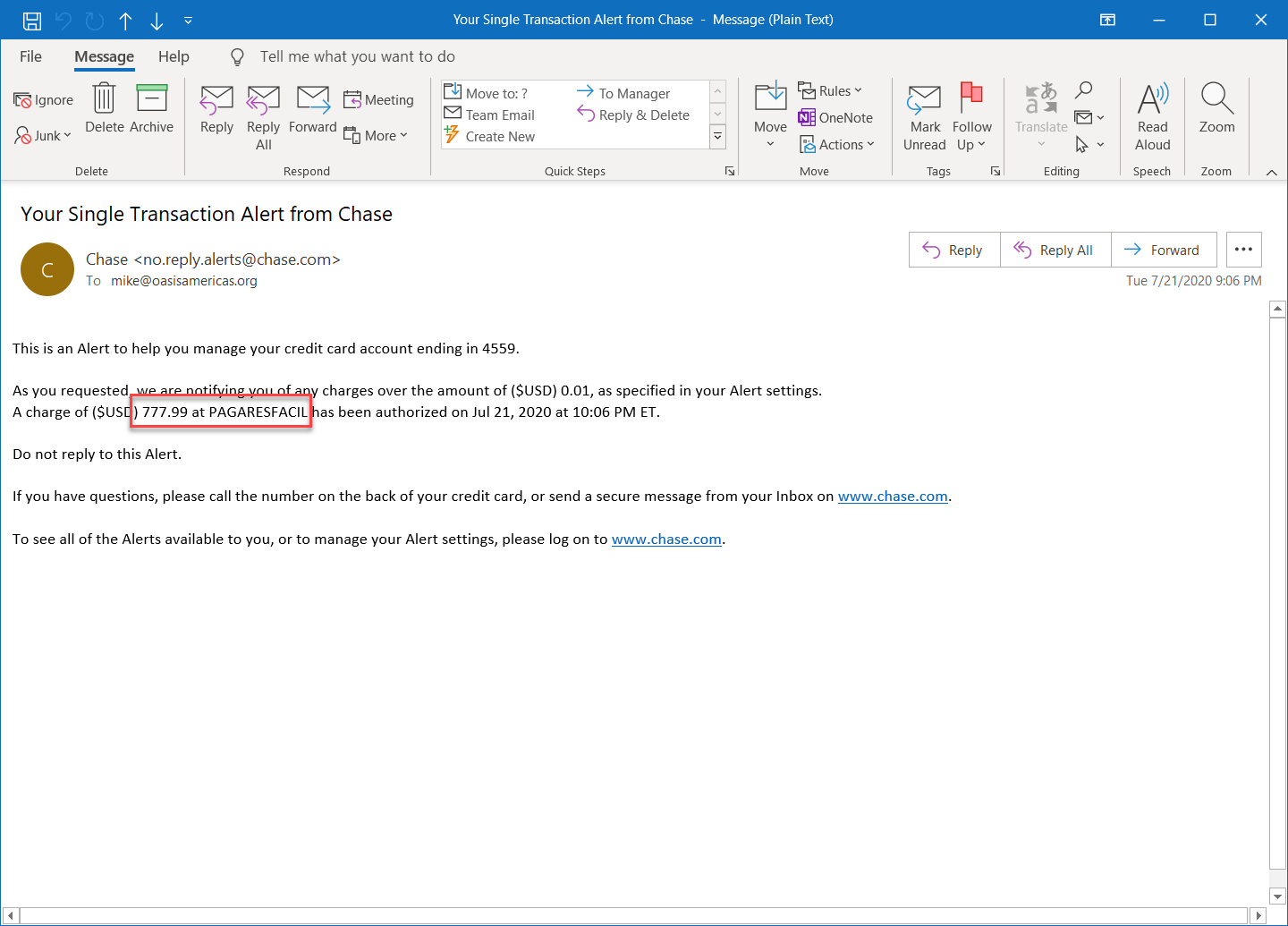Screen dimensions: 1288x926
Task: Click the horizontal scrollbar right arrow
Action: coord(1258,915)
